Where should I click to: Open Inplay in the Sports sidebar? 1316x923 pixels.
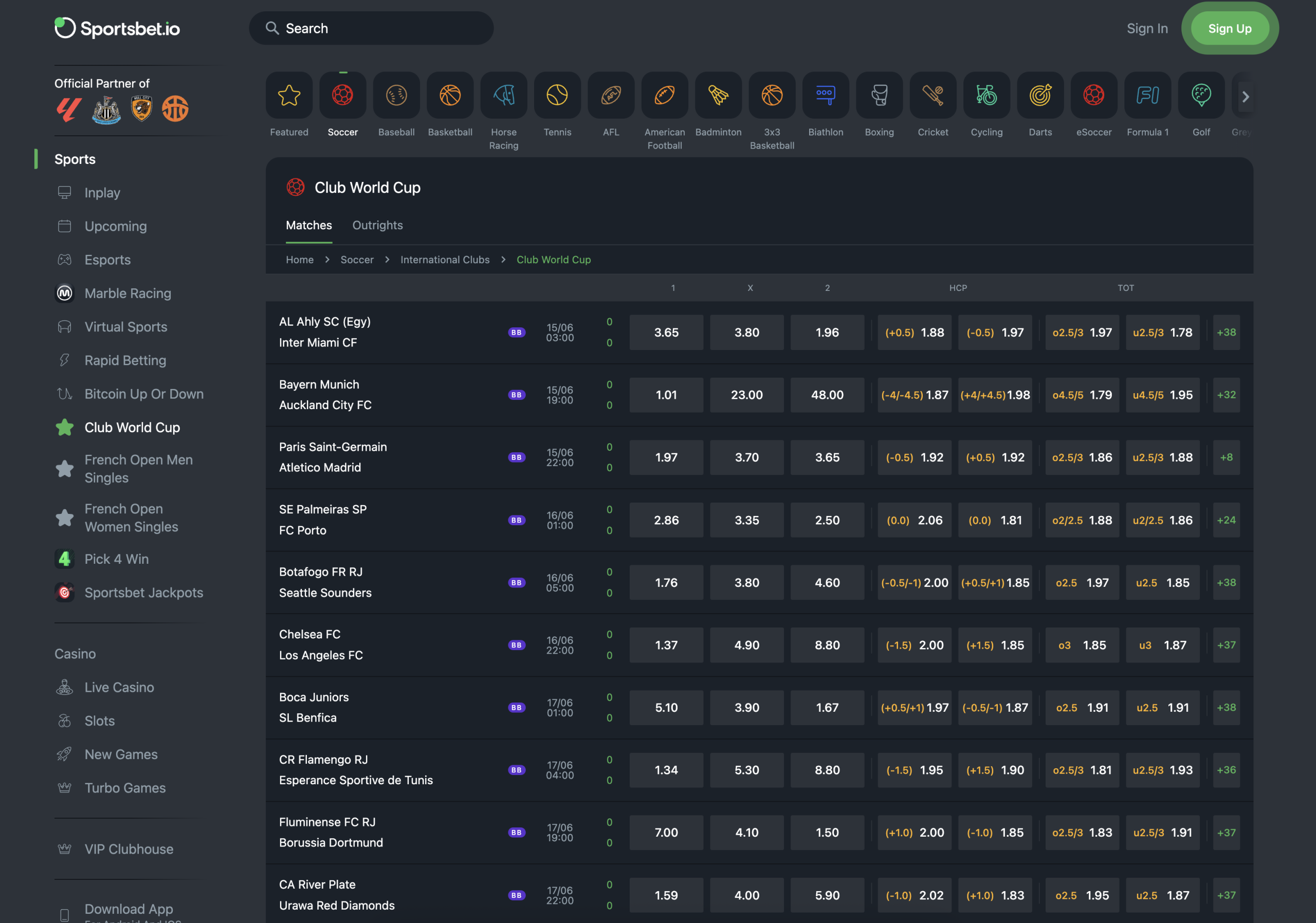coord(102,193)
